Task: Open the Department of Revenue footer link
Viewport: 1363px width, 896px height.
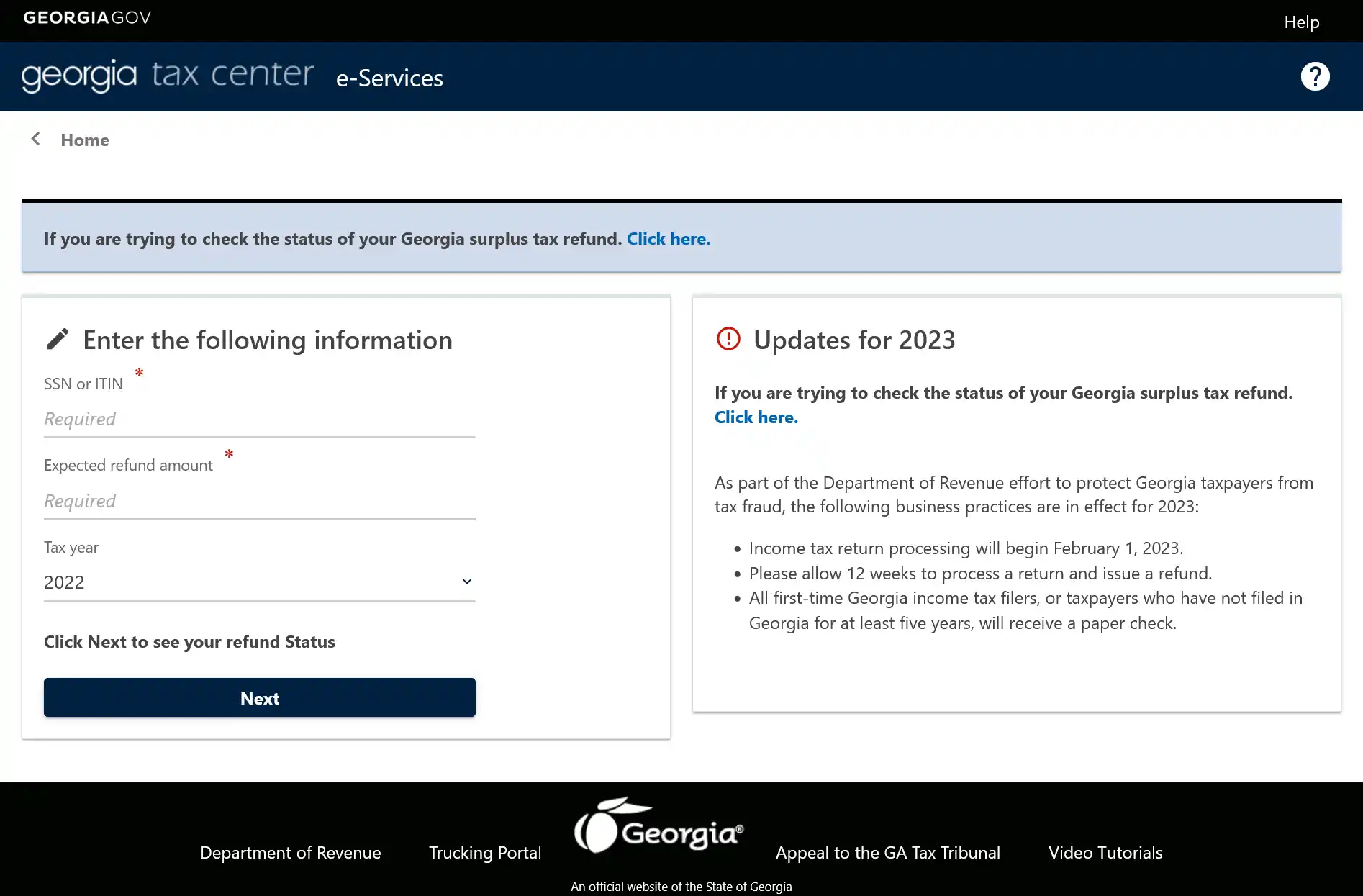Action: click(x=290, y=853)
